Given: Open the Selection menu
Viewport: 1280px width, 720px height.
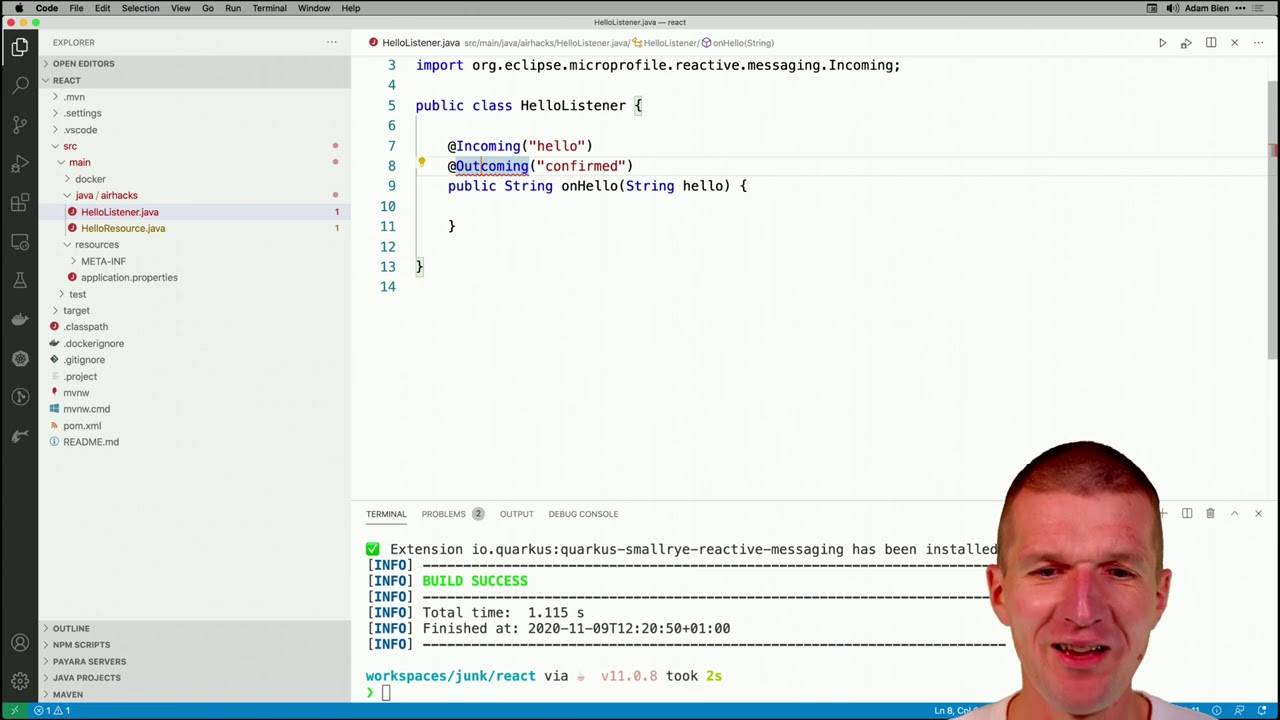Looking at the screenshot, I should tap(140, 8).
